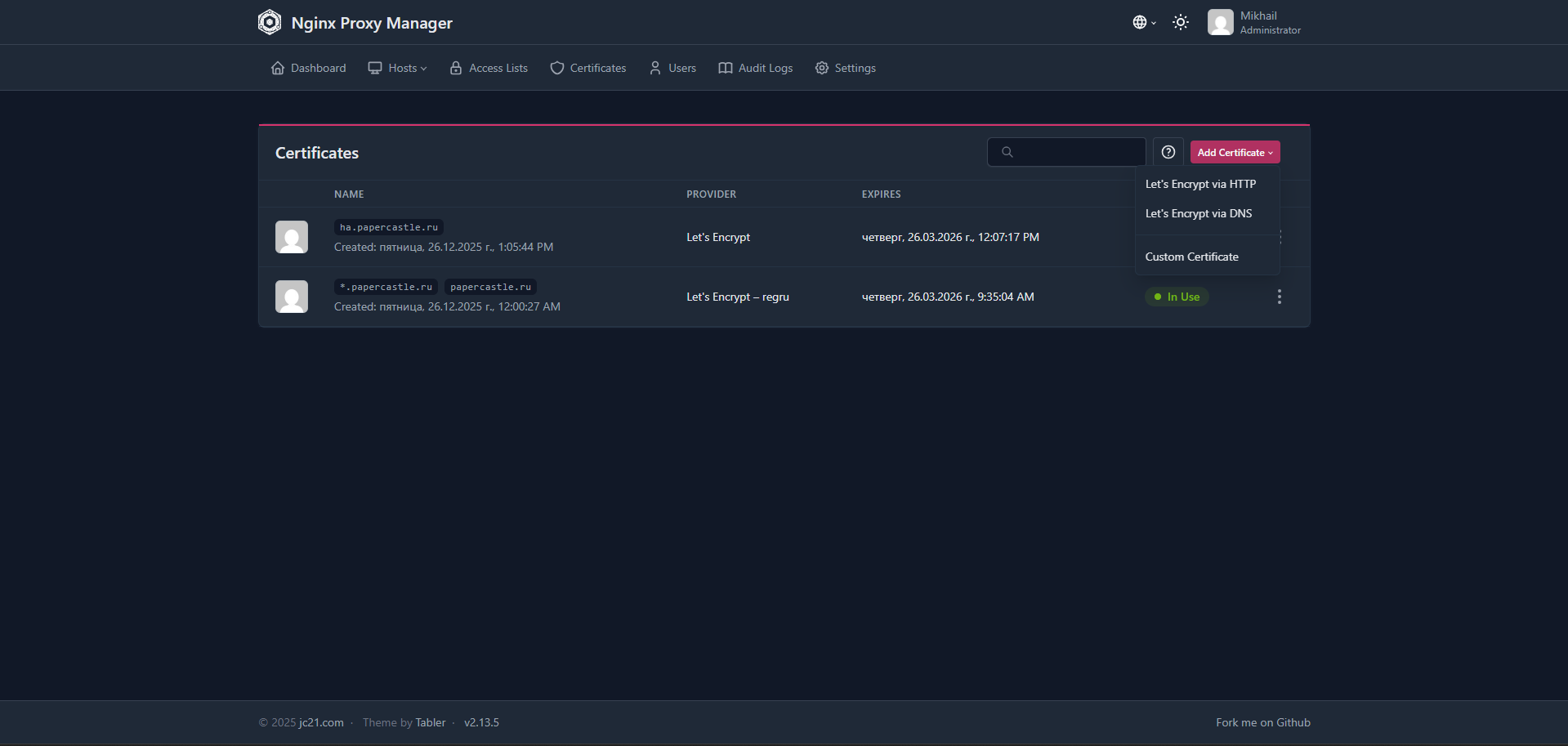Open Certificates tab
The width and height of the screenshot is (1568, 746).
tap(588, 68)
